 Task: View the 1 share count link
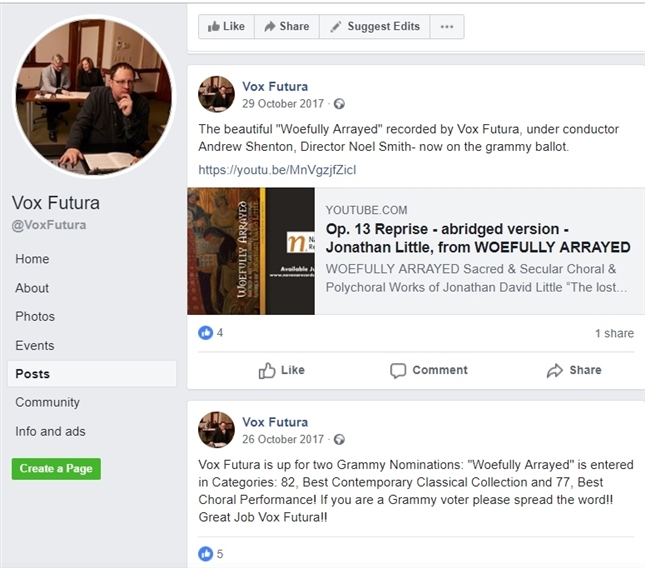(x=614, y=334)
